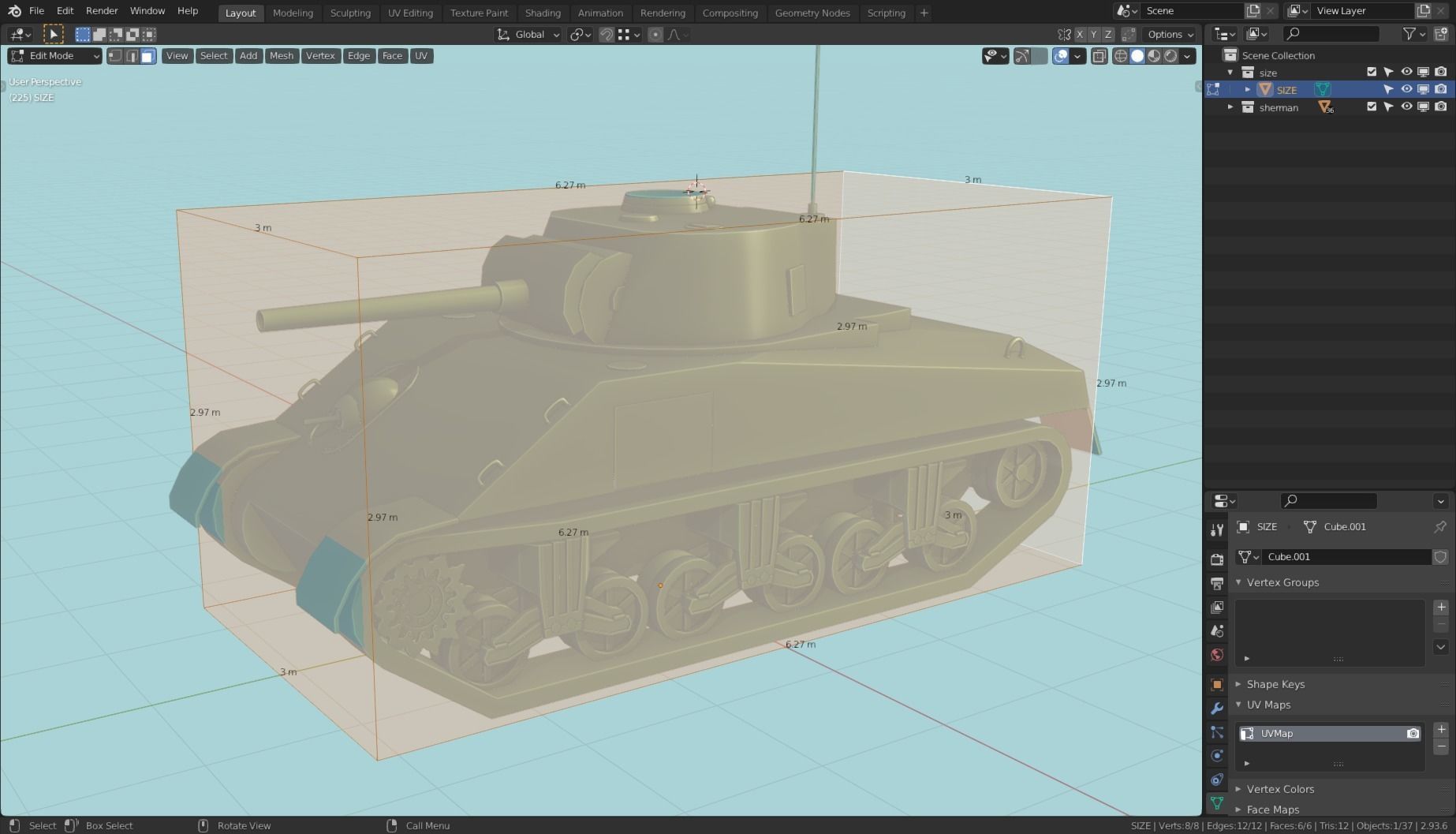The image size is (1456, 834).
Task: Hide sherman collection with eye icon
Action: point(1406,107)
